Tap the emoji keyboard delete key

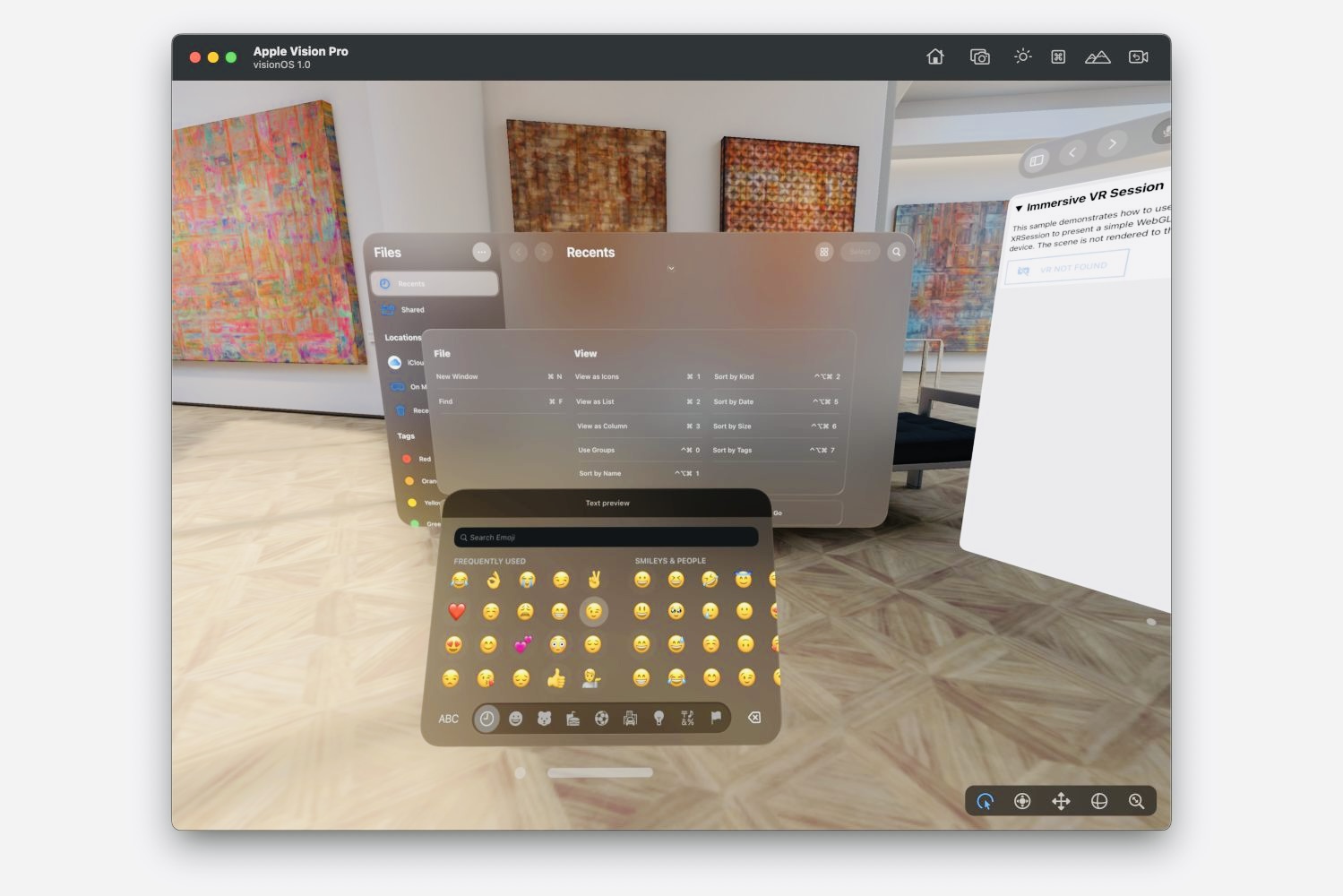click(x=754, y=718)
